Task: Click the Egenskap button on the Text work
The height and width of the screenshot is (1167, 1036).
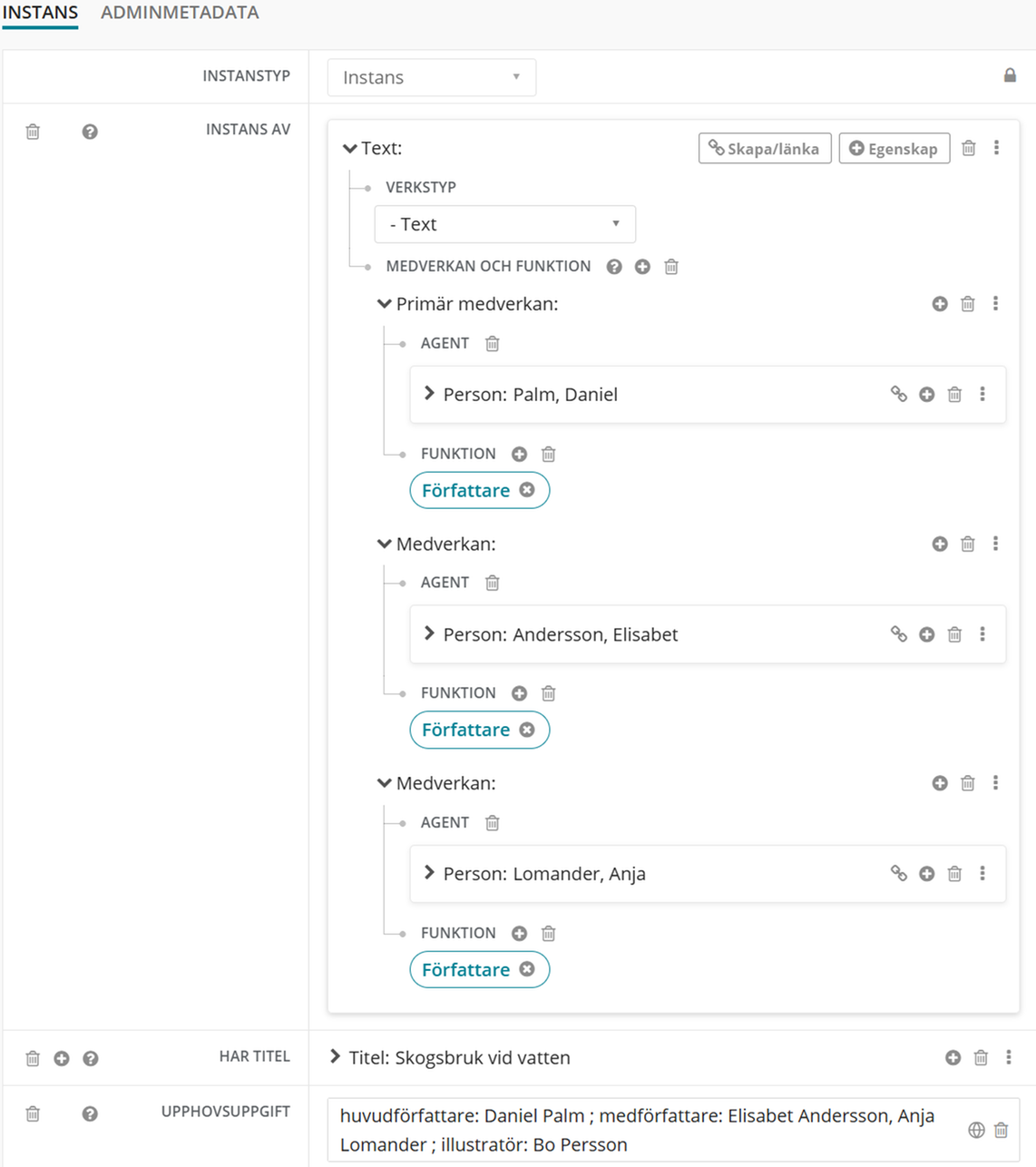Action: point(894,148)
